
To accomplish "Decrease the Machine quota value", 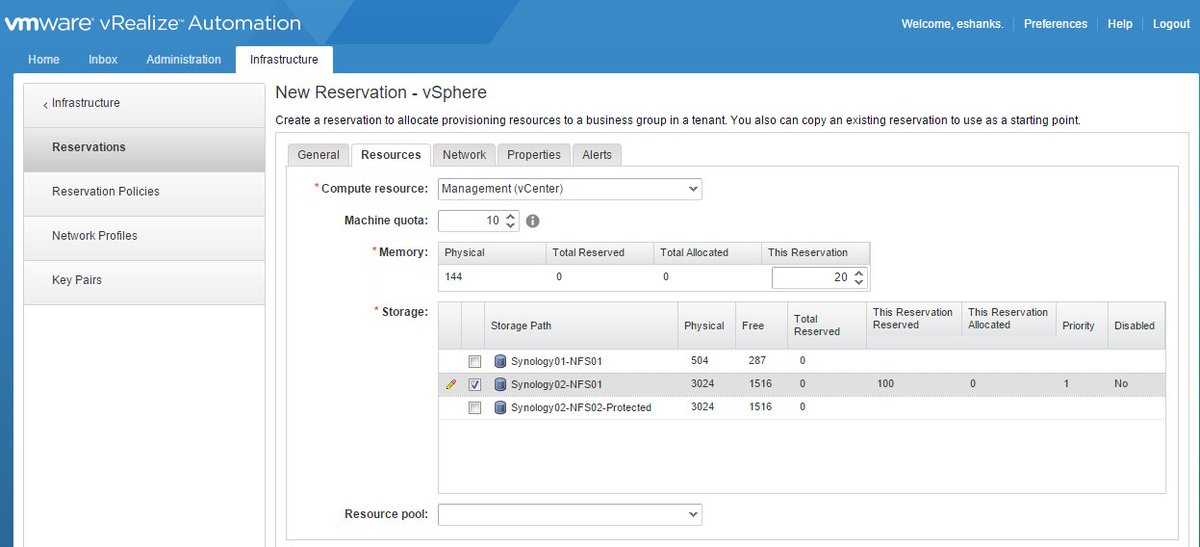I will pyautogui.click(x=511, y=226).
